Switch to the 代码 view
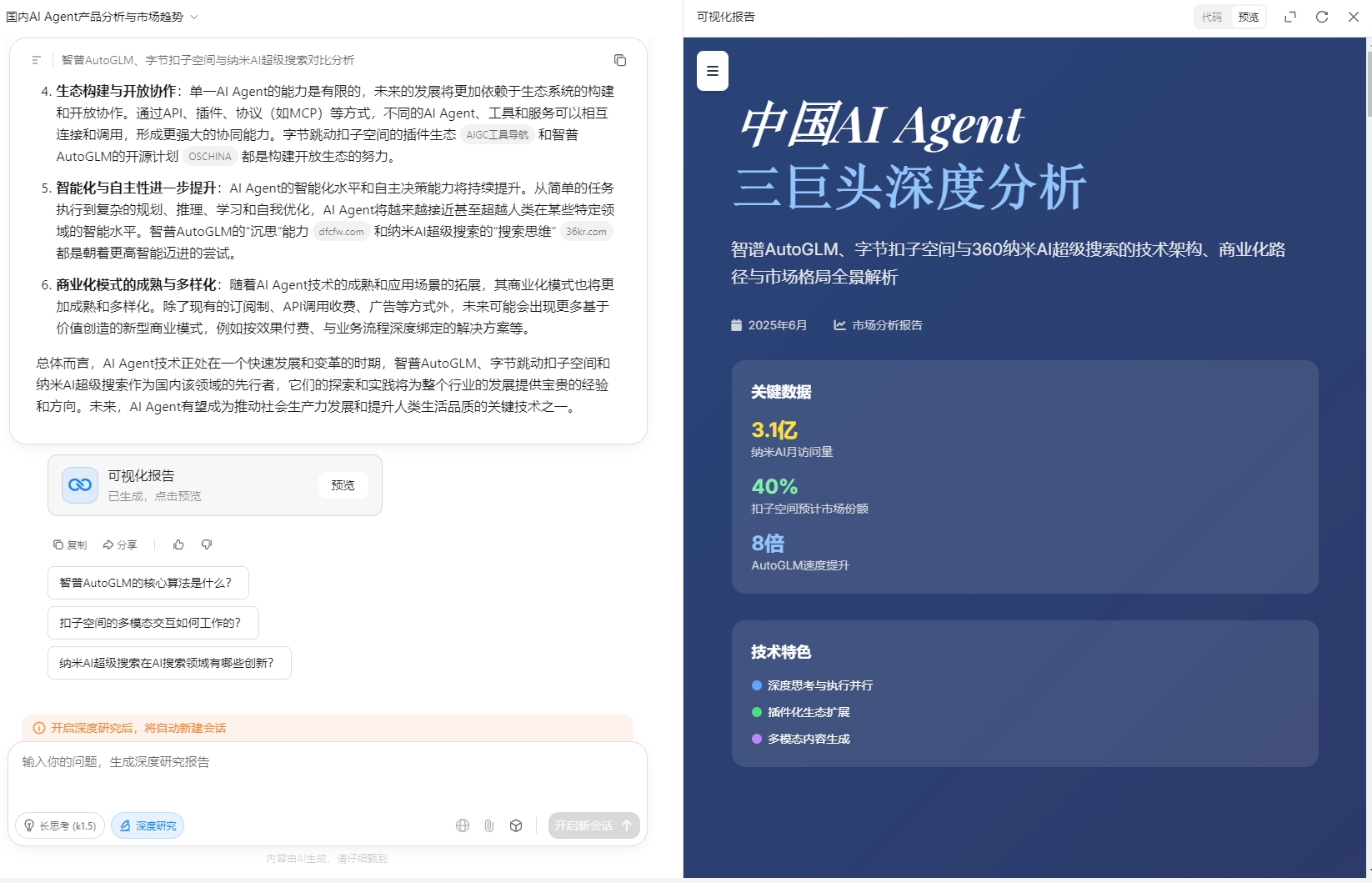This screenshot has width=1372, height=883. tap(1212, 17)
